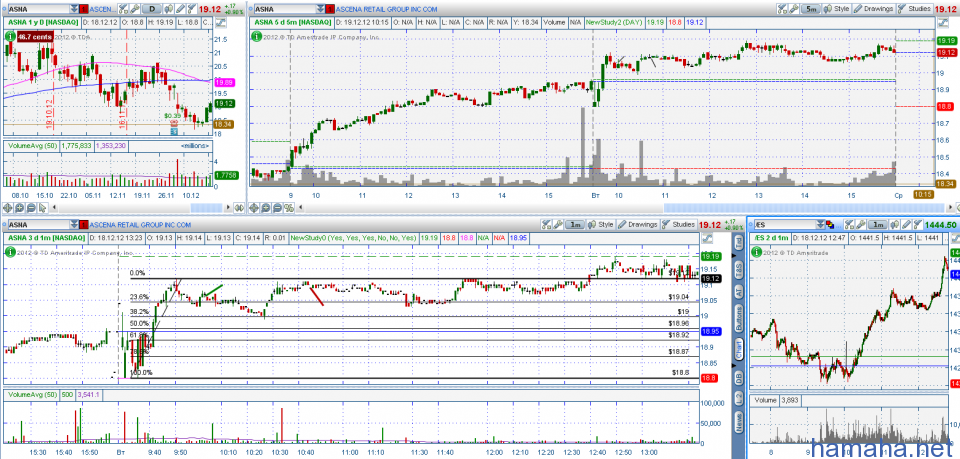
Task: Zoom out using magnifier under daily chart
Action: [x=31, y=207]
